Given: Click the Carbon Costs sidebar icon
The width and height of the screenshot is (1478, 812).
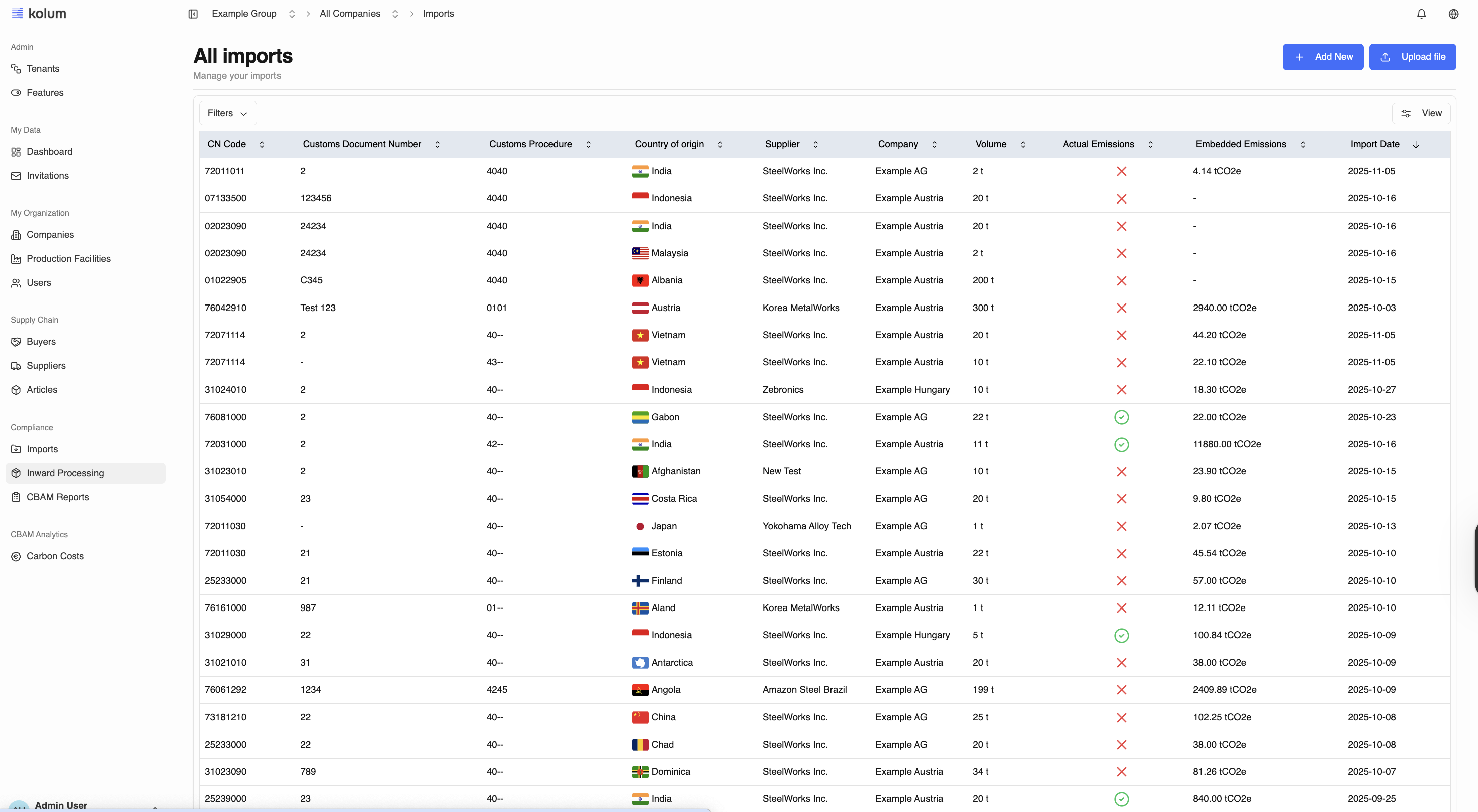Looking at the screenshot, I should [16, 556].
